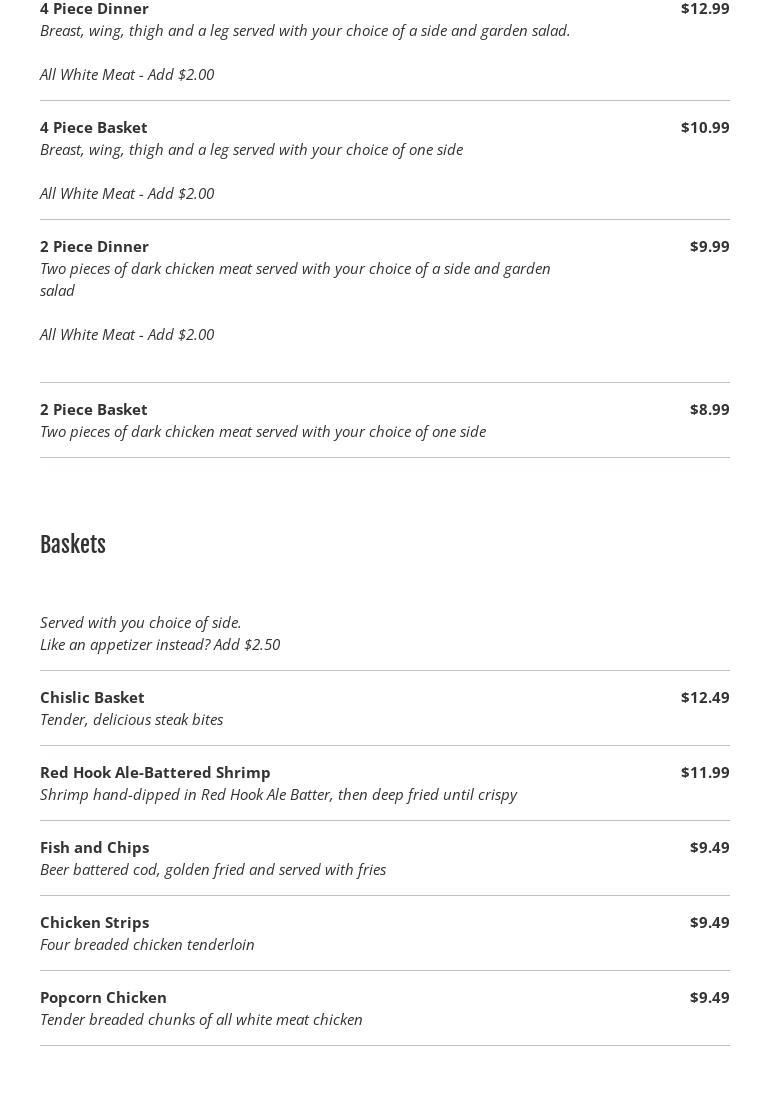Click the 4 Piece Dinner item title
The height and width of the screenshot is (1097, 770).
(94, 9)
